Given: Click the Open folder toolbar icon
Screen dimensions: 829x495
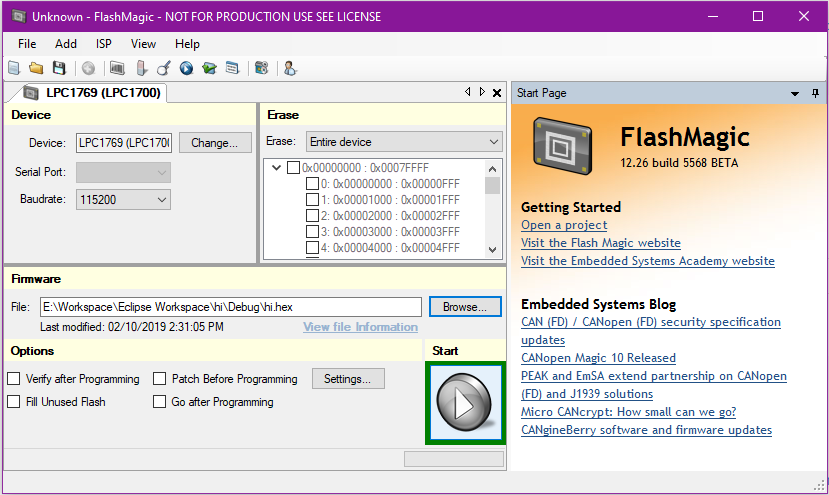Looking at the screenshot, I should click(x=36, y=68).
